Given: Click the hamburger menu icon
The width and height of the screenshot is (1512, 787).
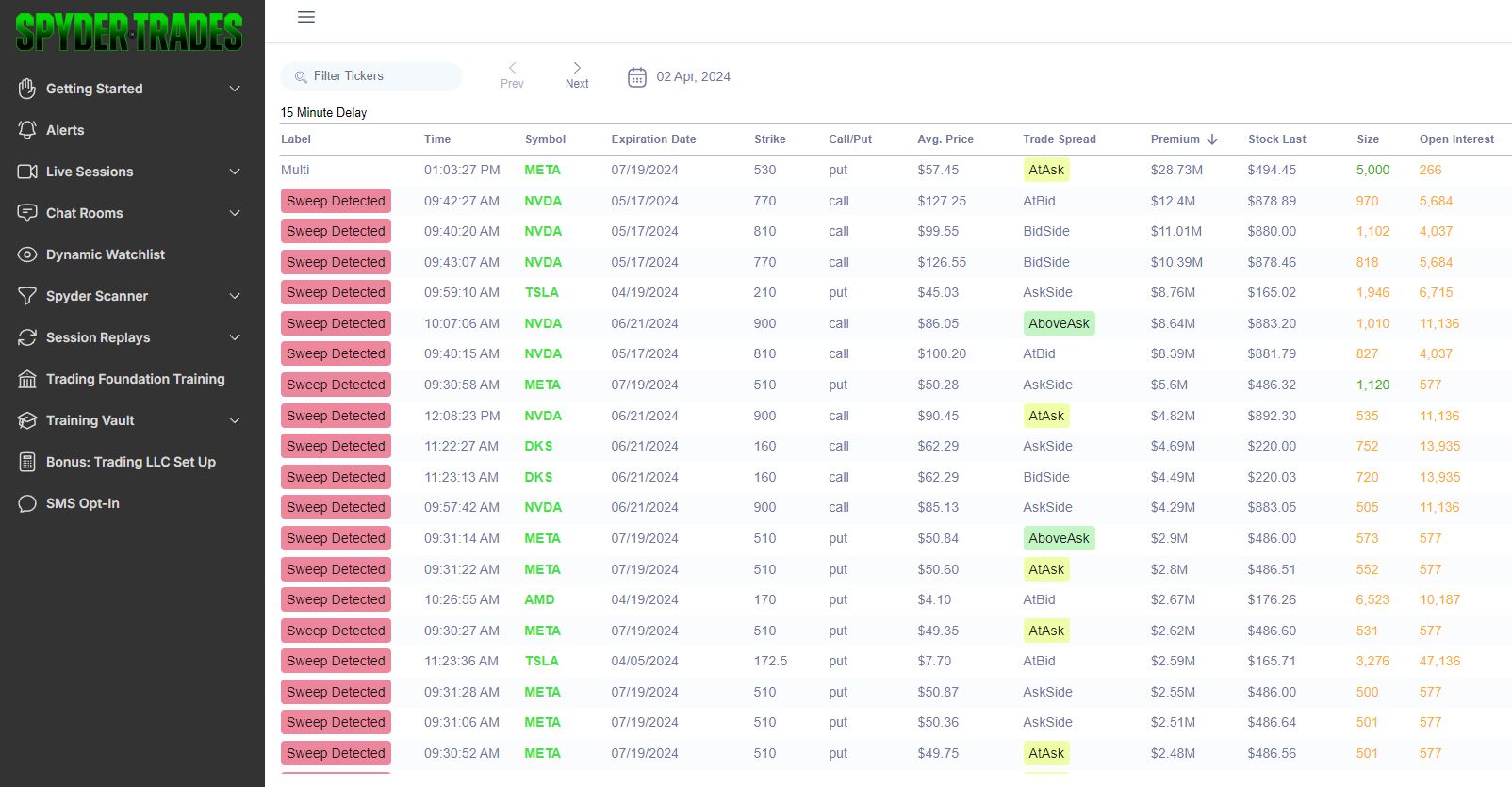Looking at the screenshot, I should (306, 17).
